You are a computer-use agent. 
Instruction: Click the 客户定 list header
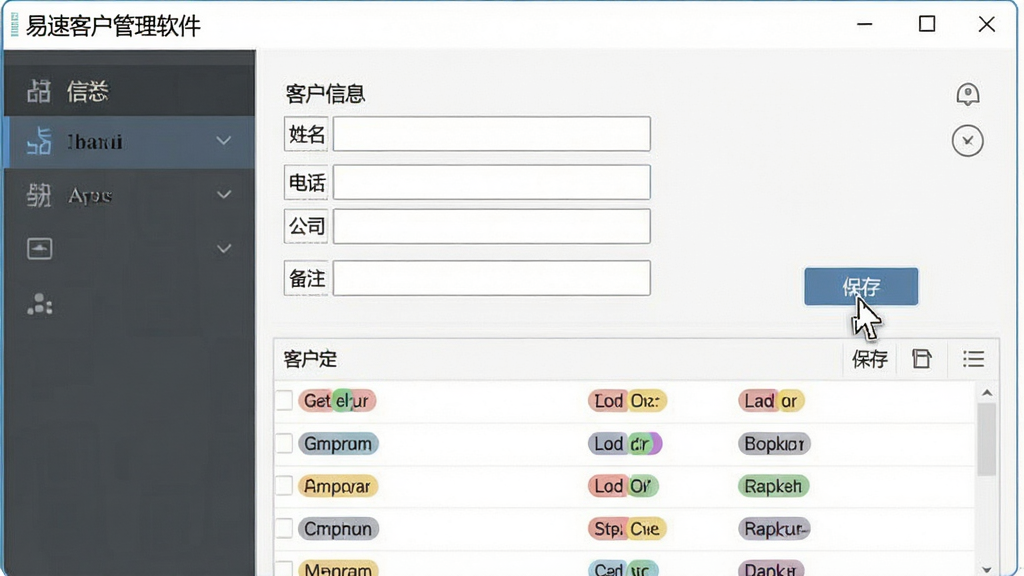coord(310,359)
